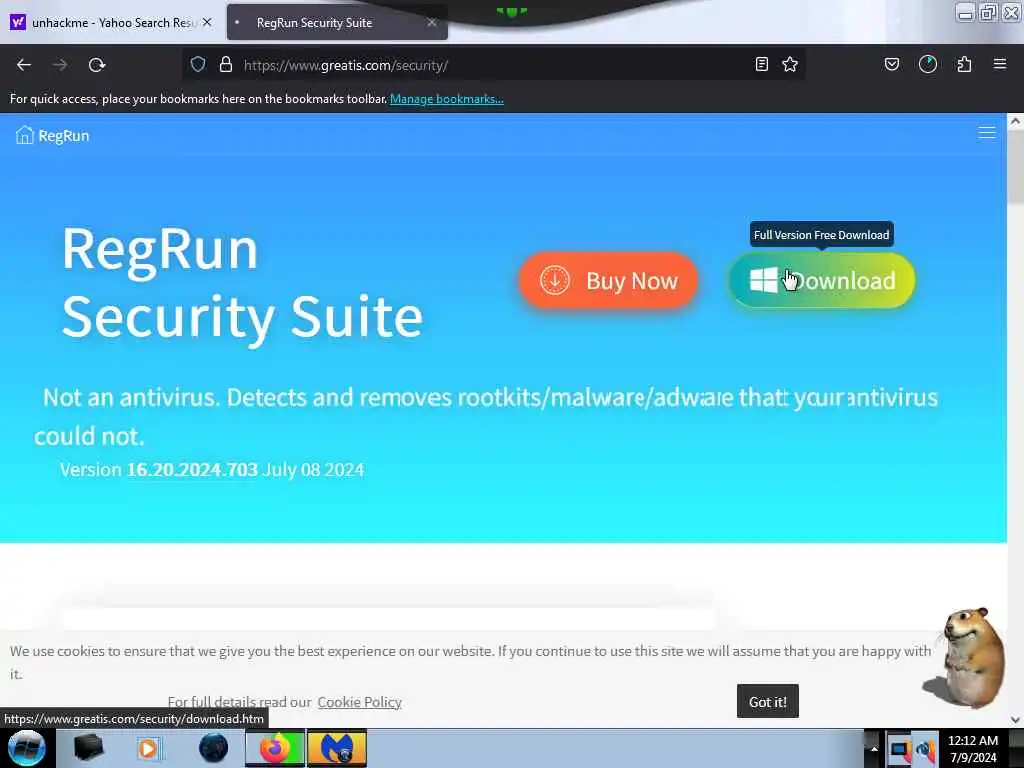Screen dimensions: 1024x768
Task: Switch to unhackme Yahoo Search tab
Action: coord(111,22)
